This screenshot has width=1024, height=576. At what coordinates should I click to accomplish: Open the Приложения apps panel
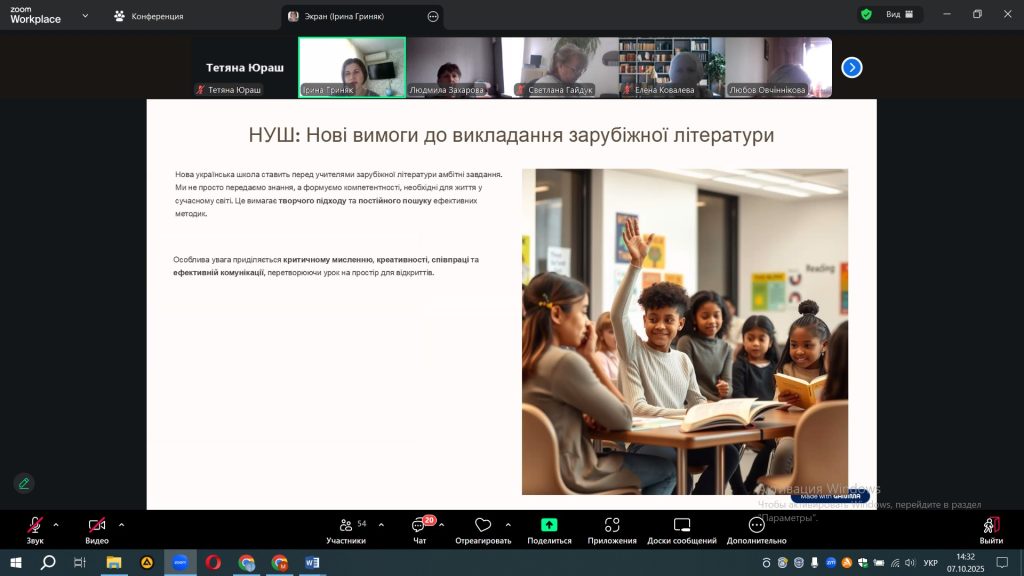coord(612,530)
